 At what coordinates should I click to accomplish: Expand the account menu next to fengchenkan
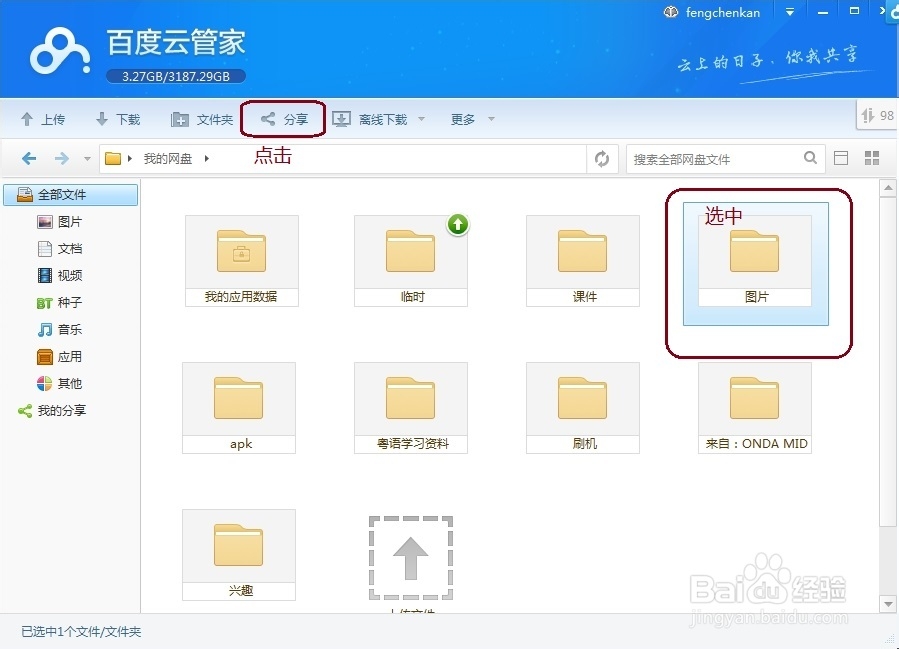coord(790,12)
